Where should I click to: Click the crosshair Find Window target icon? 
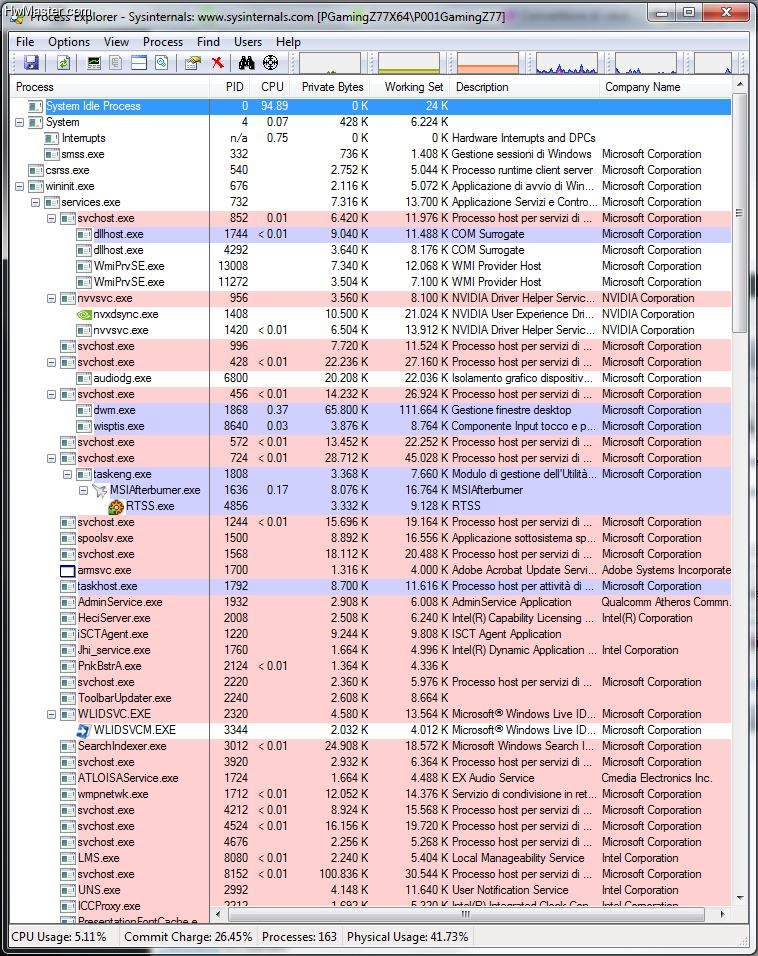pos(270,63)
